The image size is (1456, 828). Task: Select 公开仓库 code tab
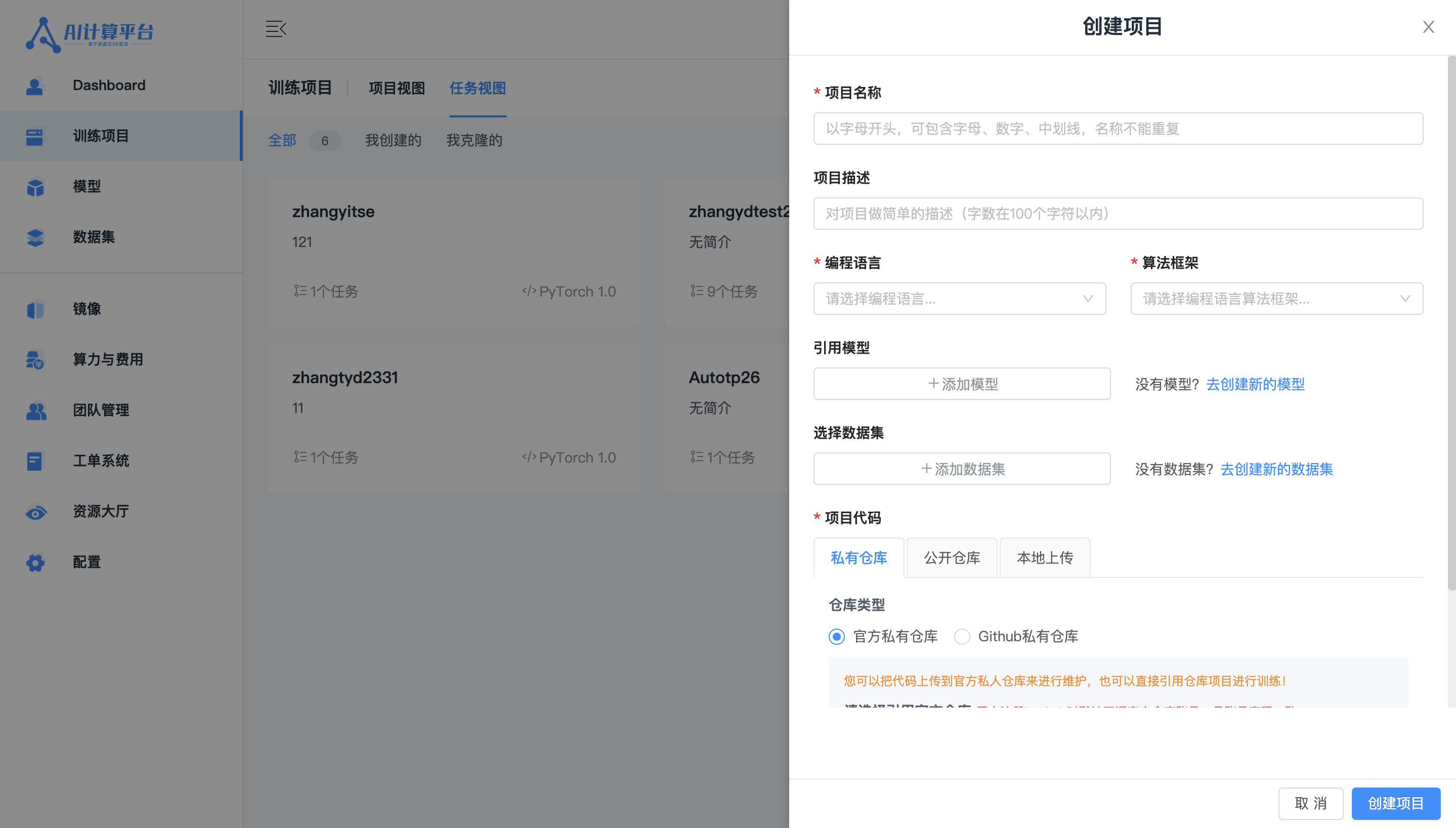click(952, 558)
